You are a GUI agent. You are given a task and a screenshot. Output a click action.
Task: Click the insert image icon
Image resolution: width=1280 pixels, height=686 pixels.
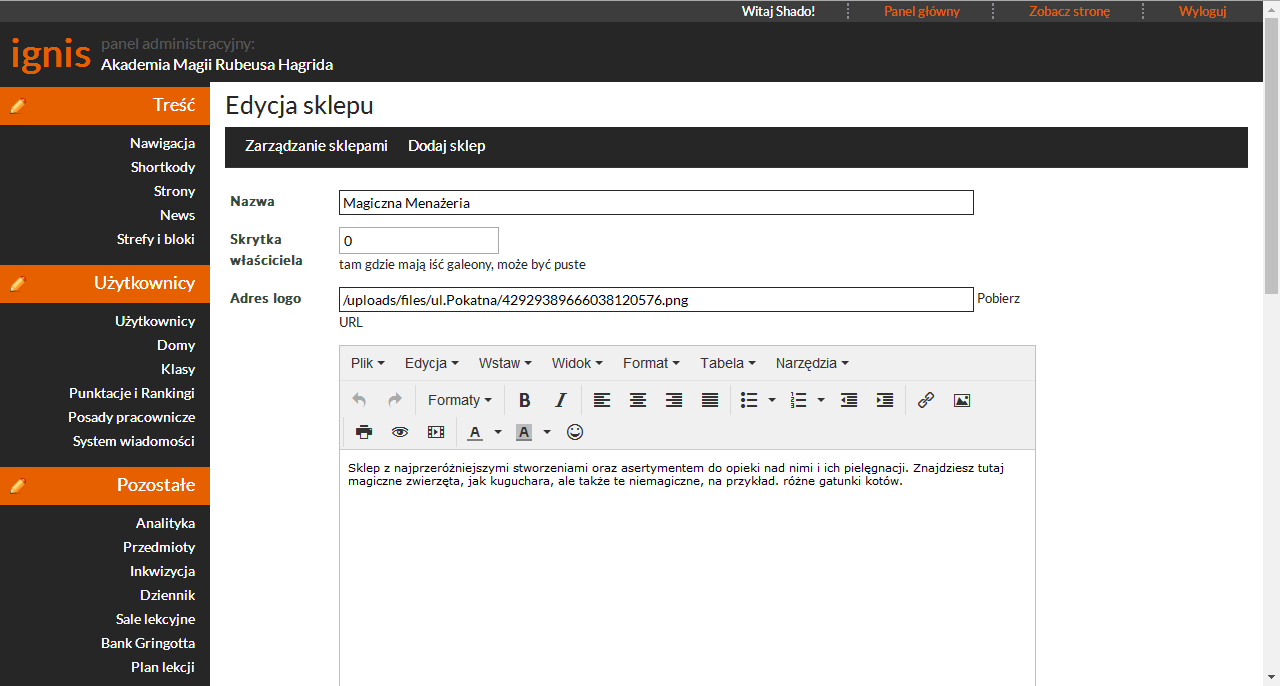962,400
